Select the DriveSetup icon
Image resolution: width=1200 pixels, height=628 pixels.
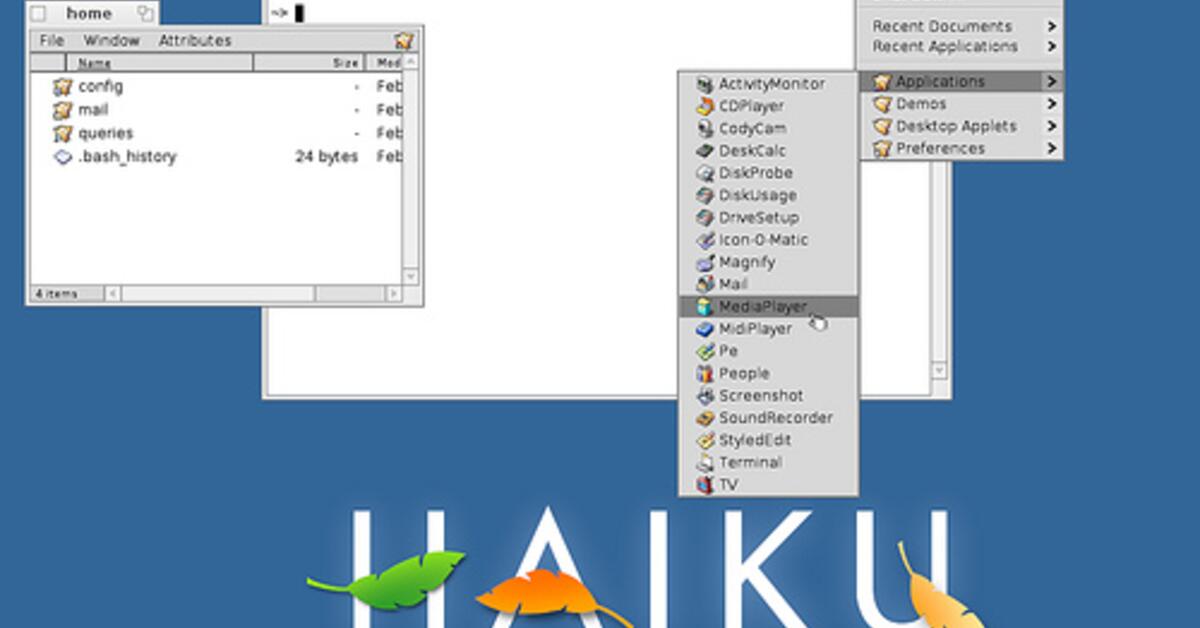coord(704,218)
